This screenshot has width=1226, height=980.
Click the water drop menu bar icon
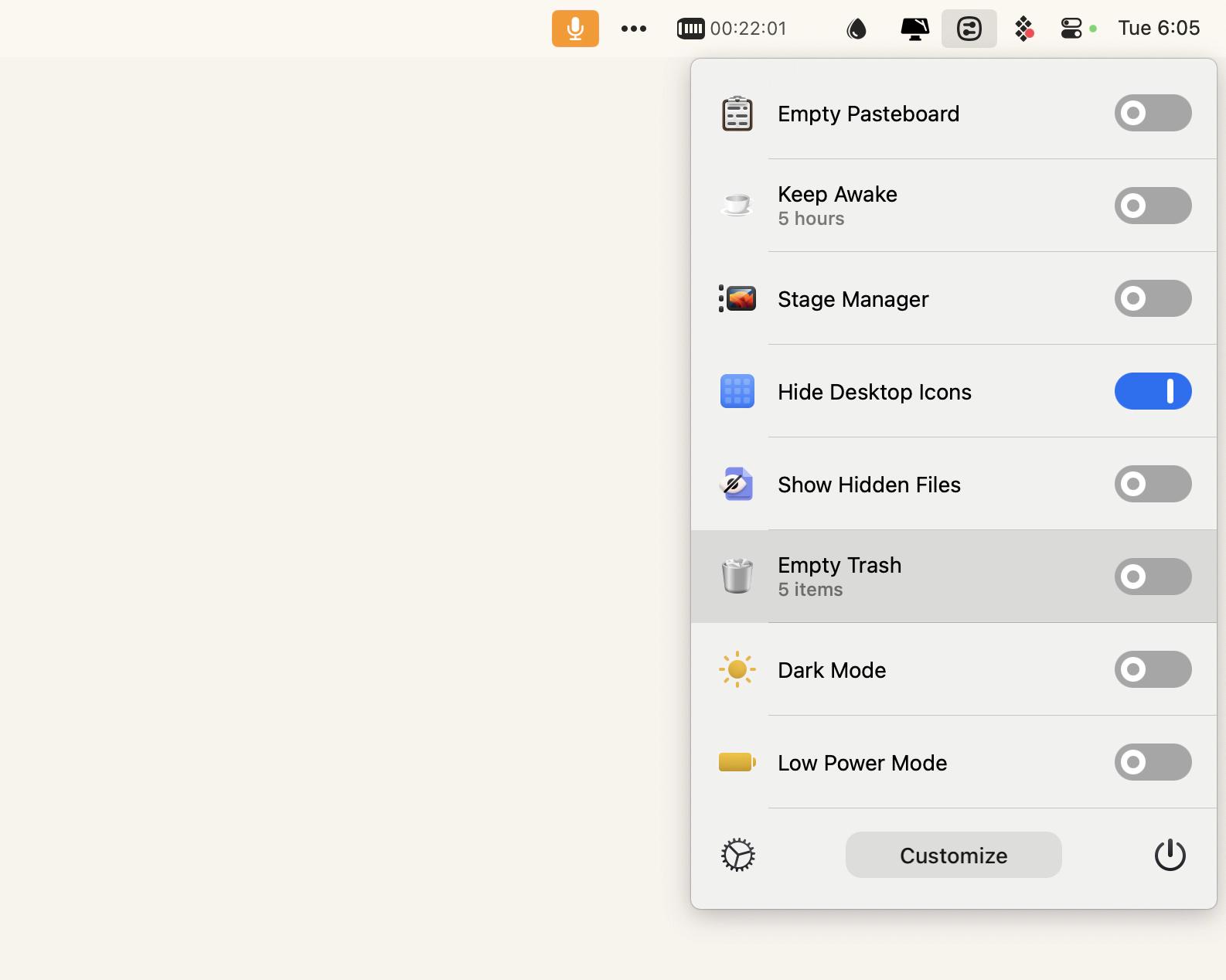click(x=856, y=29)
